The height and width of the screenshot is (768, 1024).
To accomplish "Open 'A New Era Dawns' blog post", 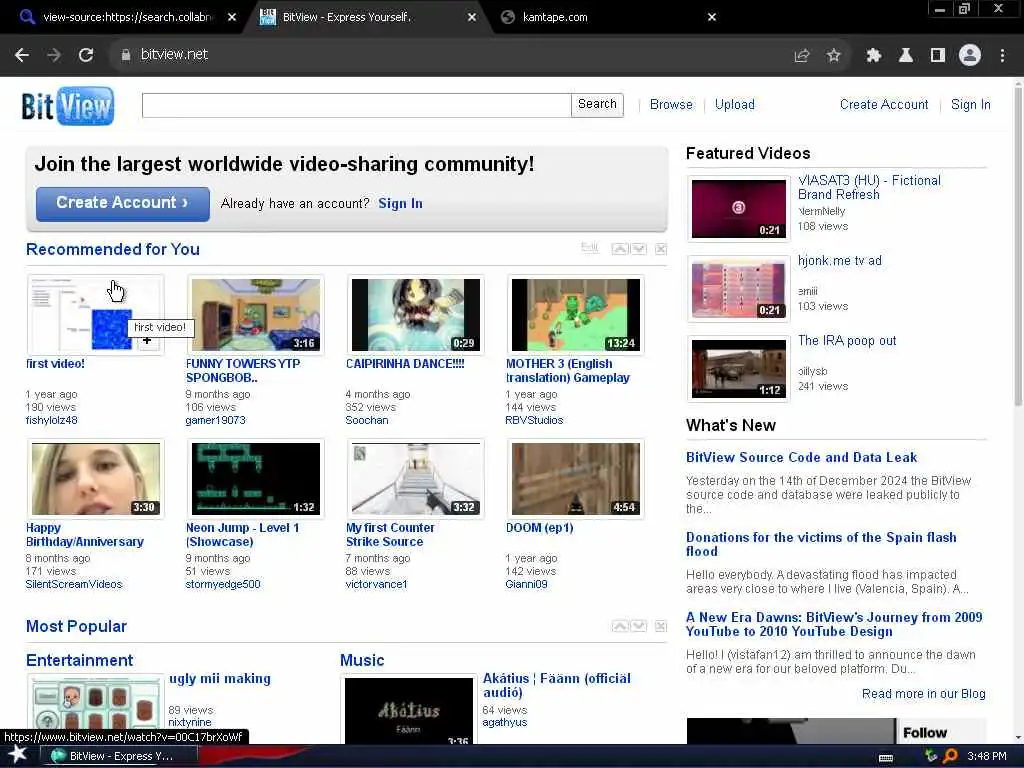I will [834, 624].
